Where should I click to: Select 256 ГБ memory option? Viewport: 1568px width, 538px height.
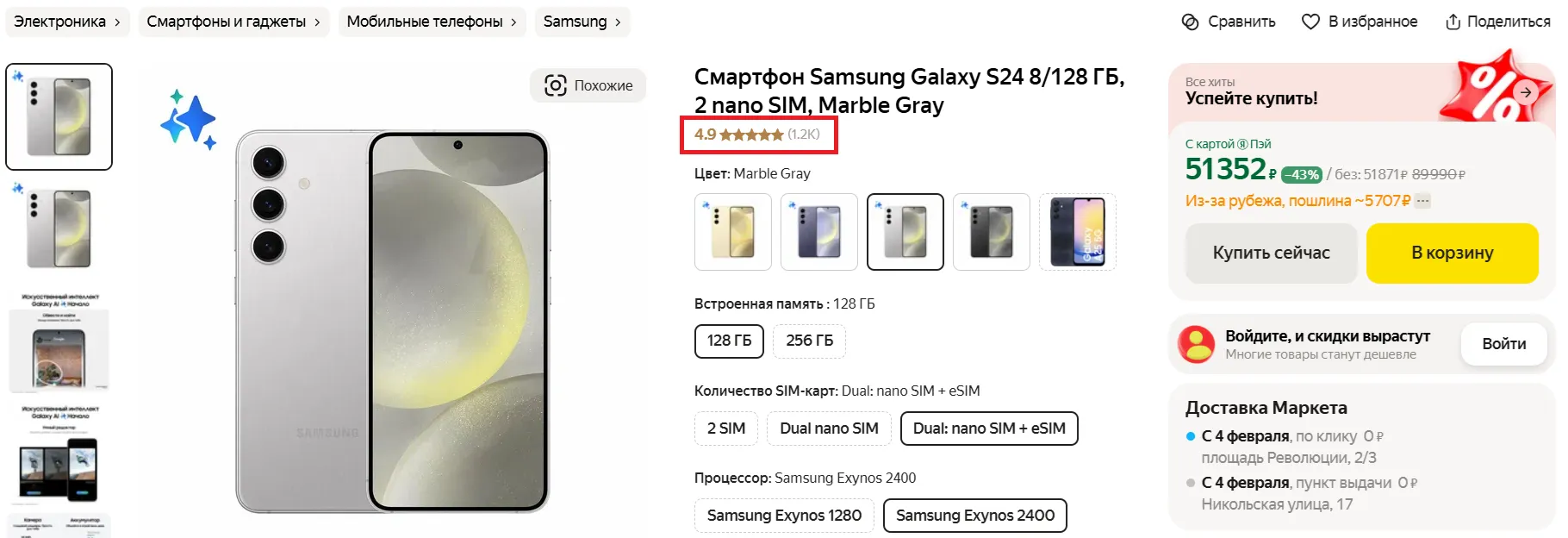[x=809, y=341]
